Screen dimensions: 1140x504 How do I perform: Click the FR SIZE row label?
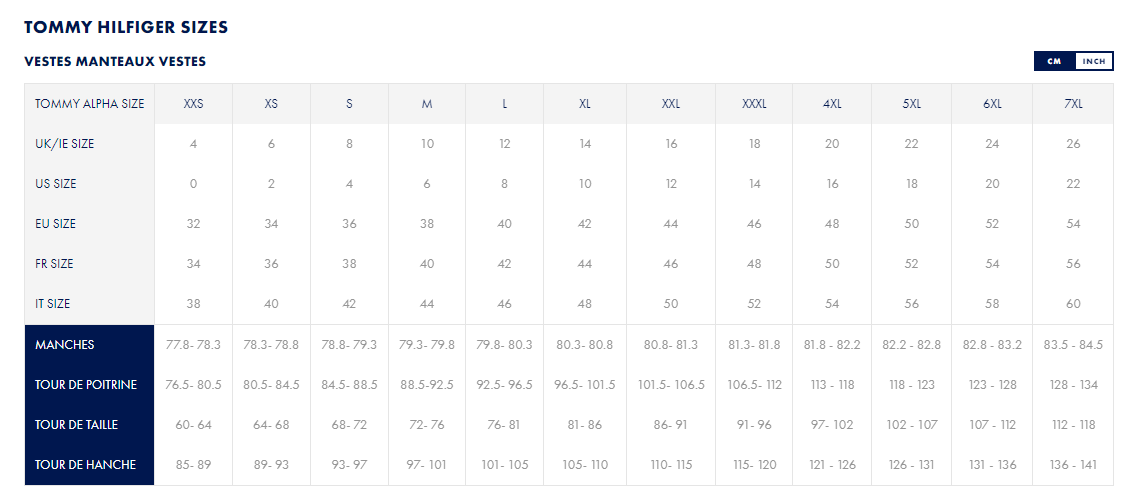pos(54,264)
